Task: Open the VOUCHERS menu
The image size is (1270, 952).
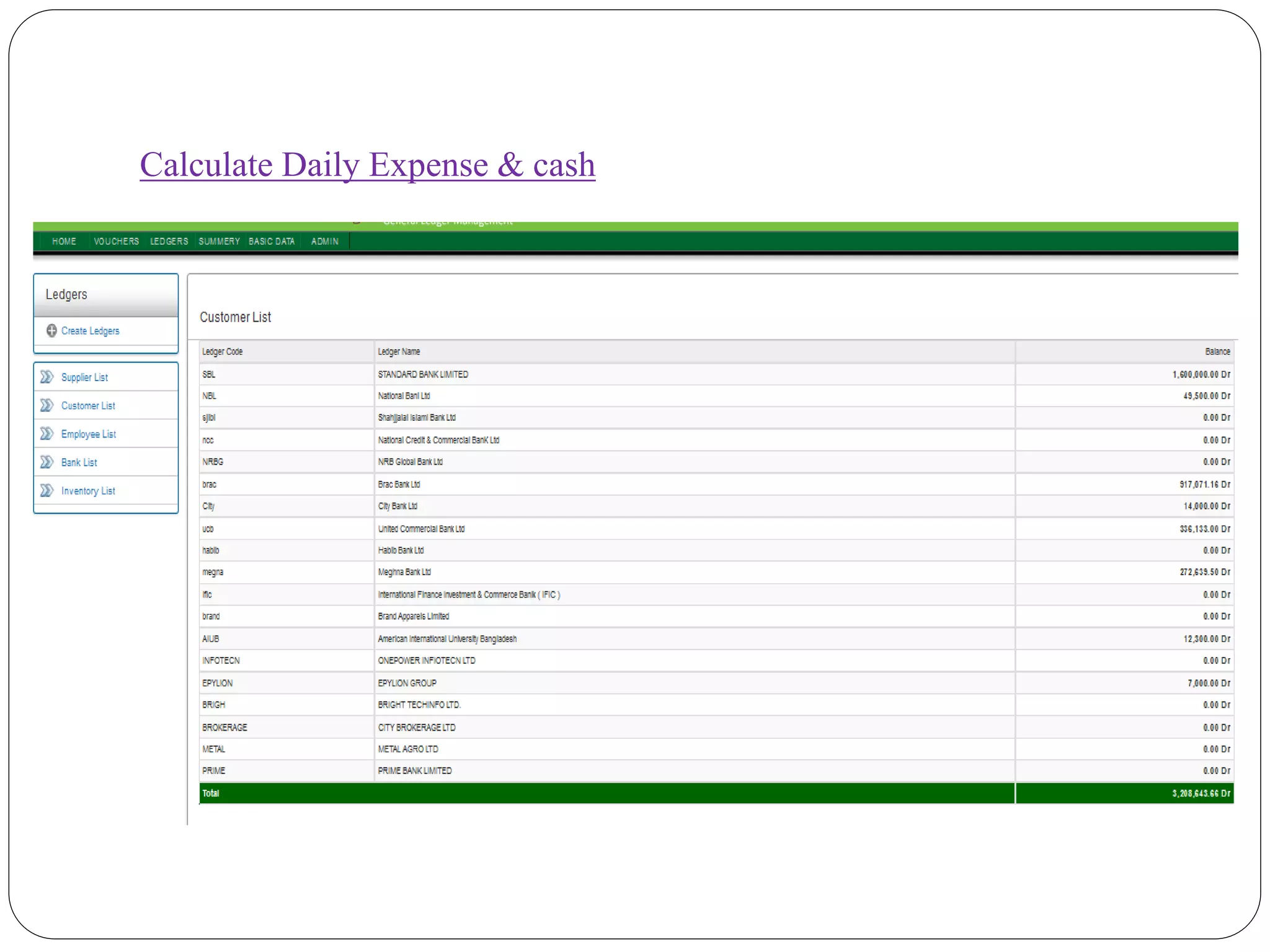Action: (117, 241)
